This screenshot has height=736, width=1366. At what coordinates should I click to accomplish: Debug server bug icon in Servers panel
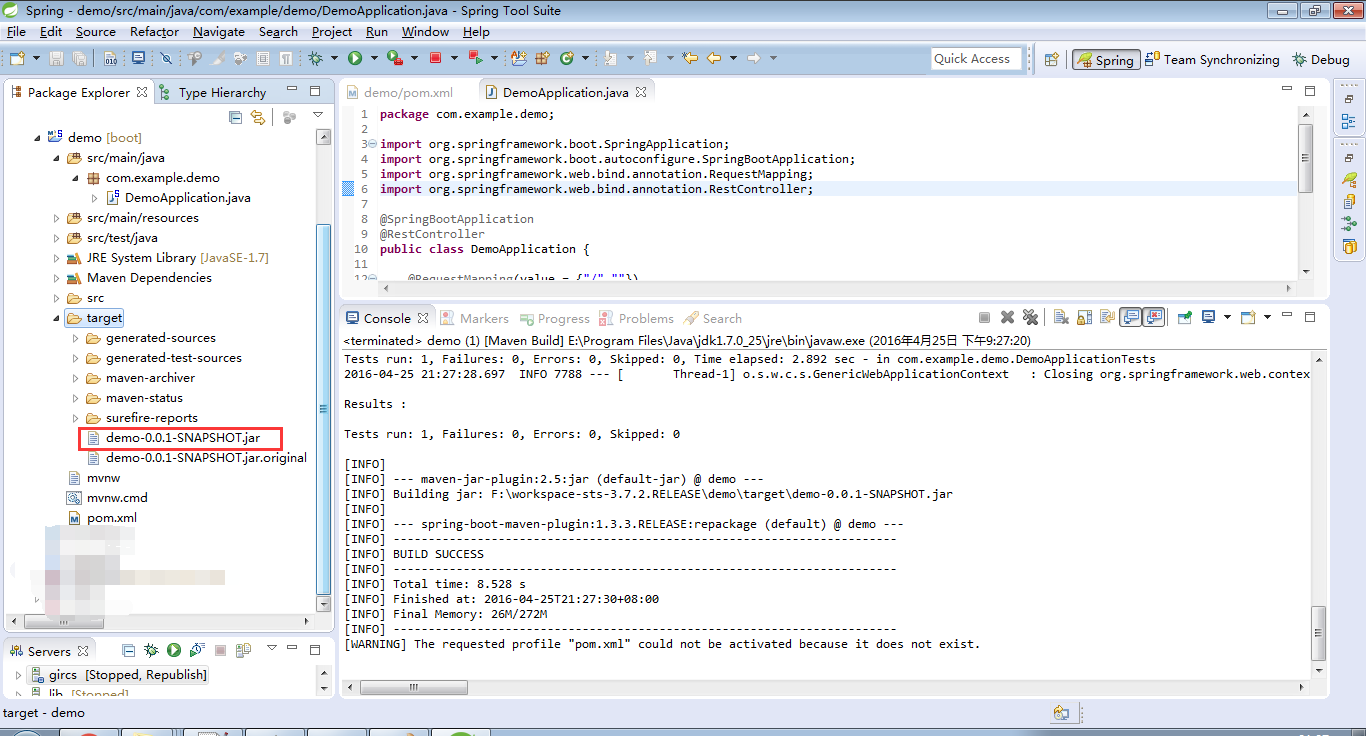click(x=151, y=650)
